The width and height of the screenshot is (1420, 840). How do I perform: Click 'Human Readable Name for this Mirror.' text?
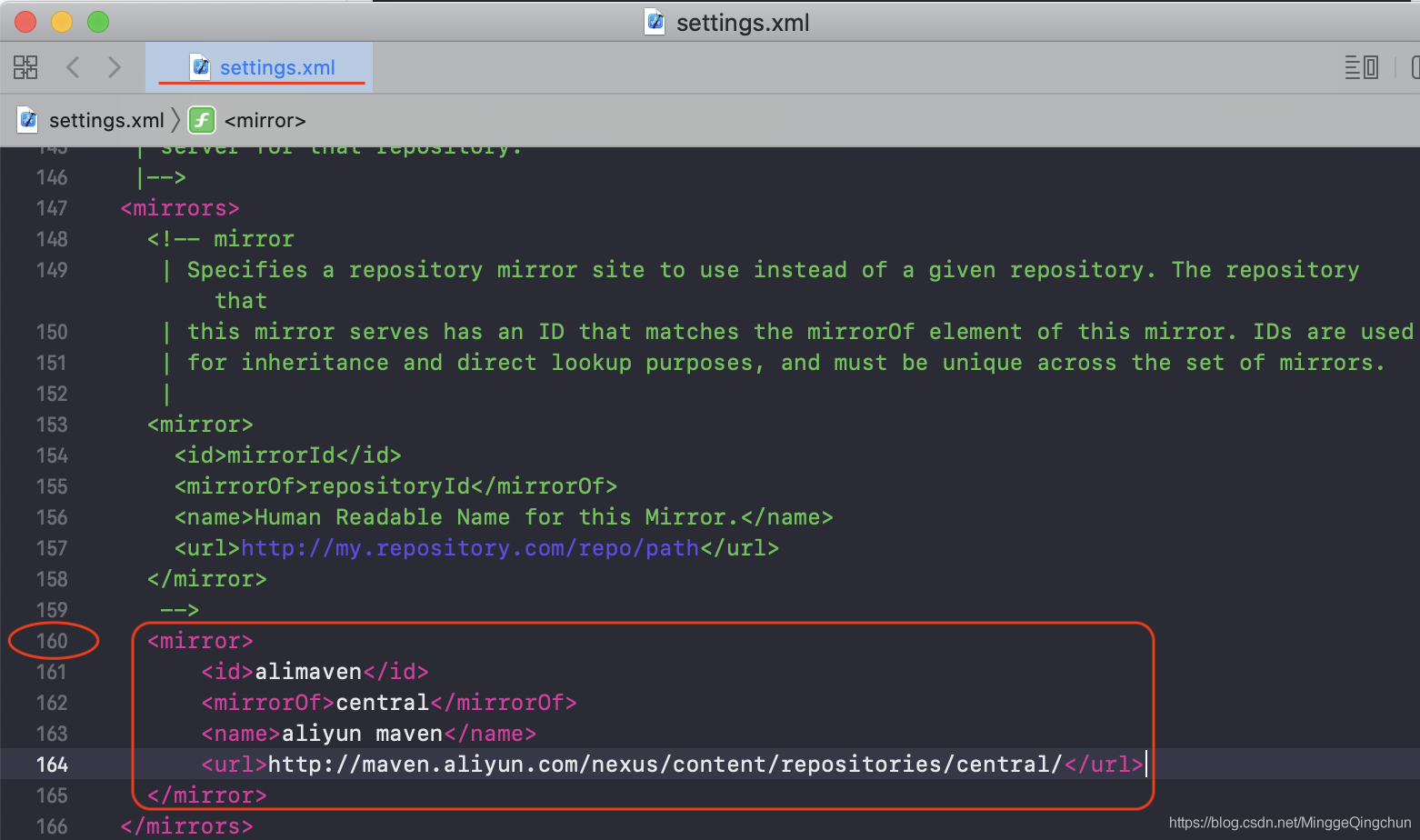[x=497, y=517]
